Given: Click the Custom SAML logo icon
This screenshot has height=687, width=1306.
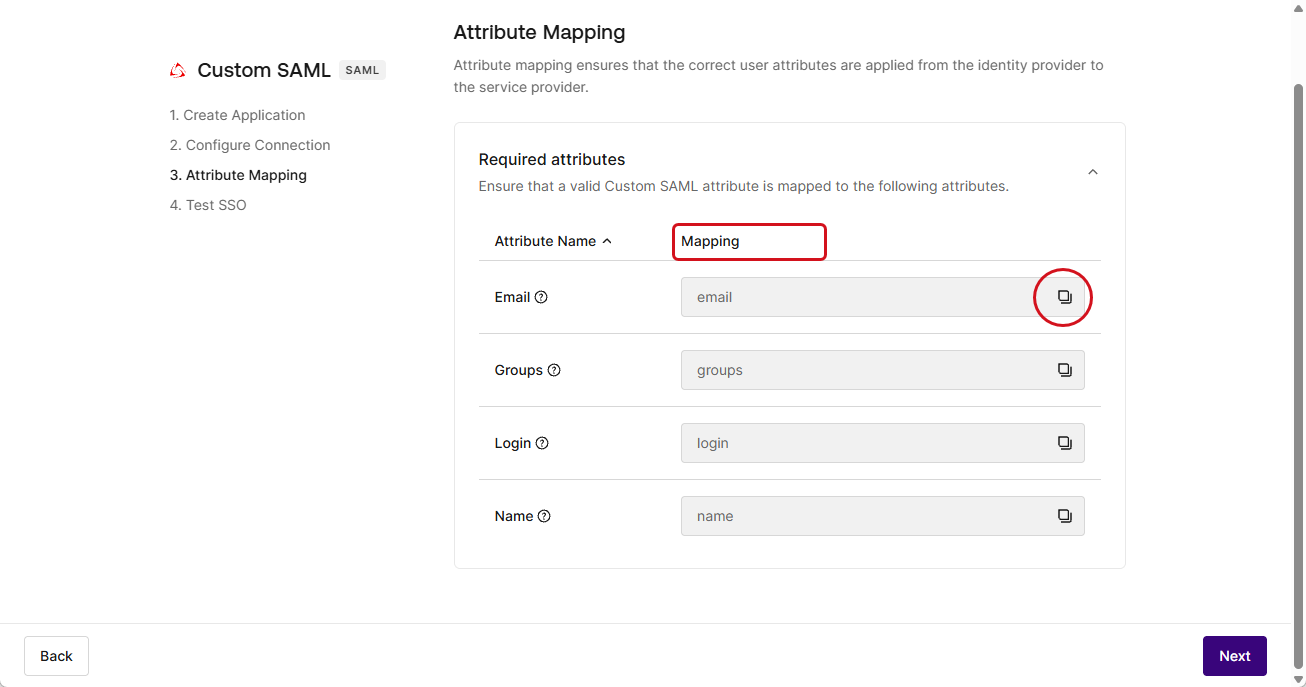Looking at the screenshot, I should [178, 70].
